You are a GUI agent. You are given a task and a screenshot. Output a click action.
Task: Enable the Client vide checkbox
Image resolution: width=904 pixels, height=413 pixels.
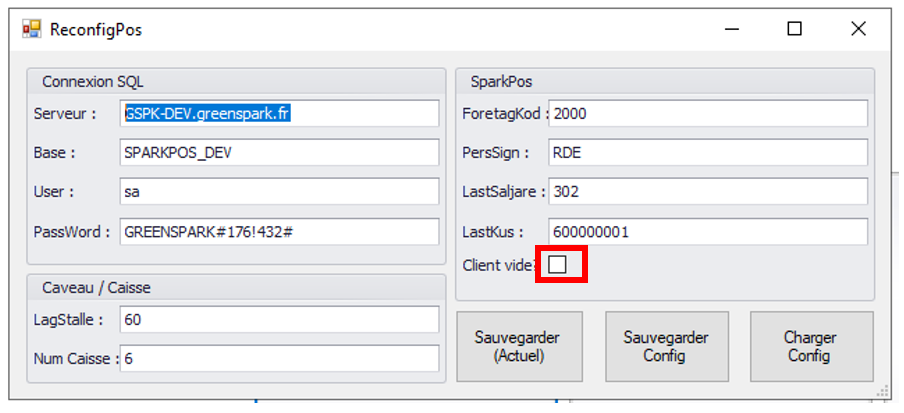click(558, 264)
